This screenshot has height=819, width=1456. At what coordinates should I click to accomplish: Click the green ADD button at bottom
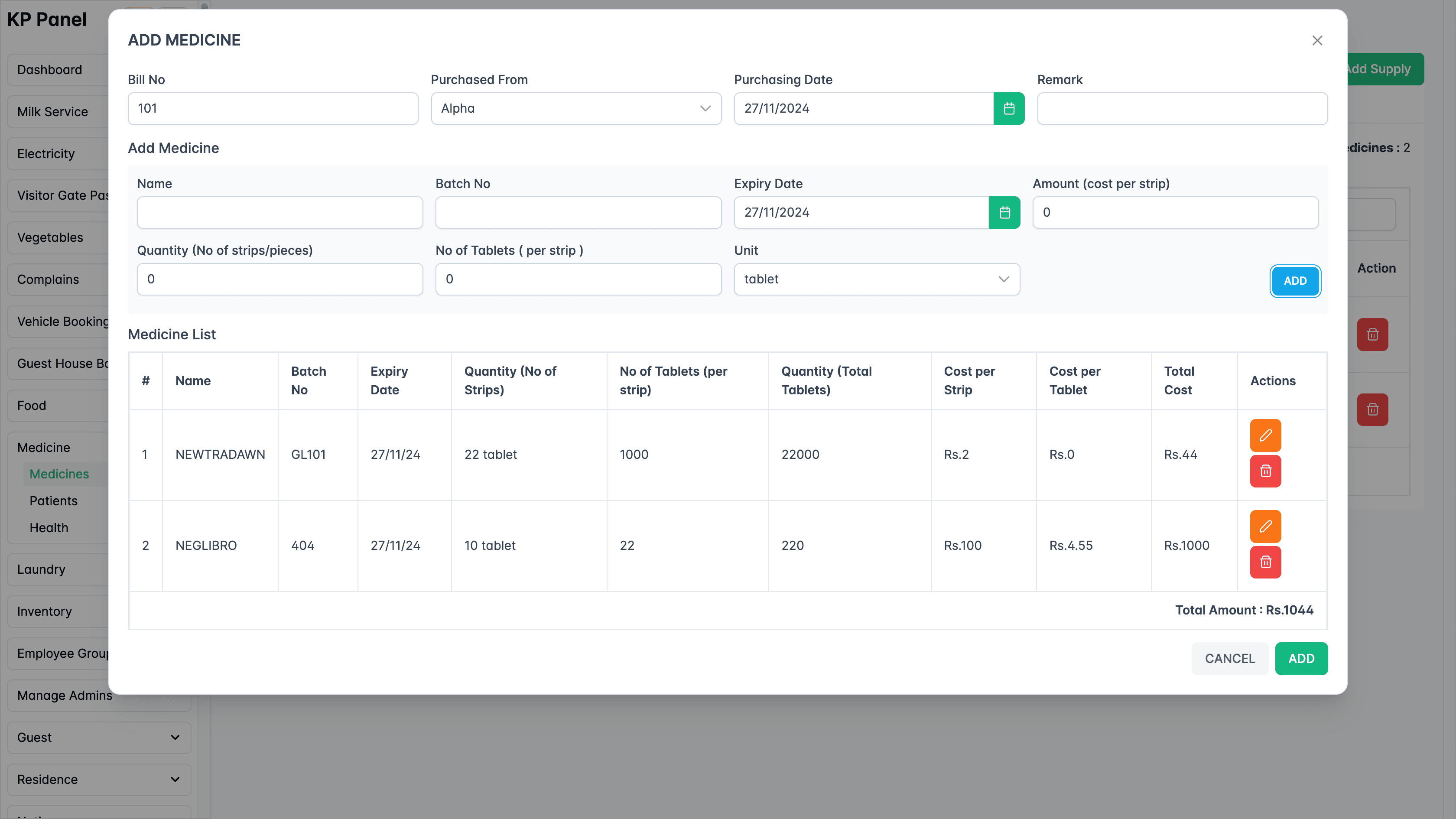[x=1302, y=659]
